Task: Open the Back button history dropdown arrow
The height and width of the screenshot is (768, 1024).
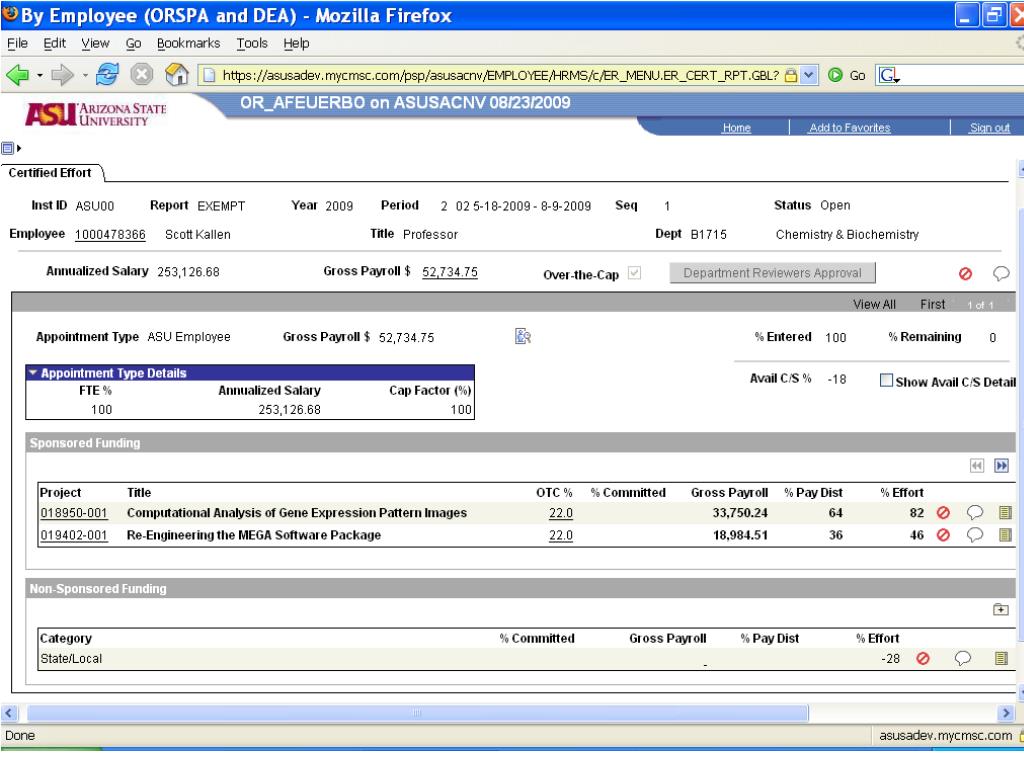Action: (x=40, y=76)
